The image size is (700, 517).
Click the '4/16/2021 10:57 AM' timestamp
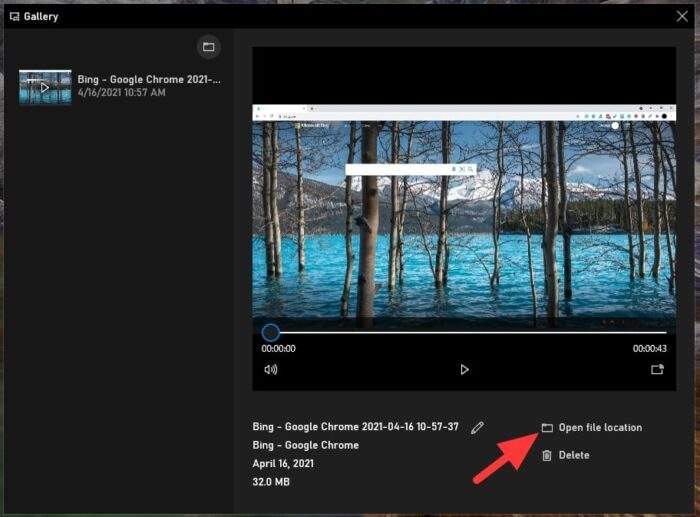pyautogui.click(x=121, y=92)
